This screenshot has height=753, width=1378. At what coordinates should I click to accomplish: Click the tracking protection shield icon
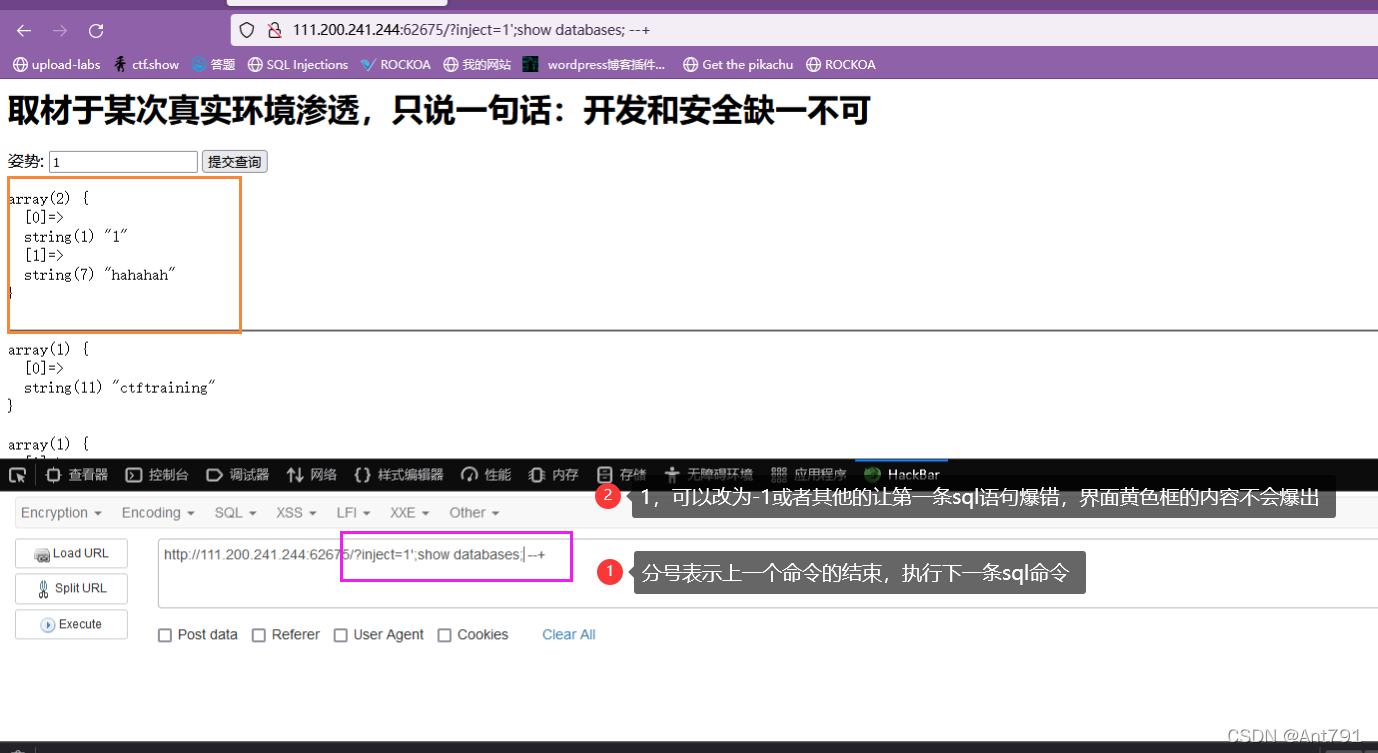coord(247,31)
